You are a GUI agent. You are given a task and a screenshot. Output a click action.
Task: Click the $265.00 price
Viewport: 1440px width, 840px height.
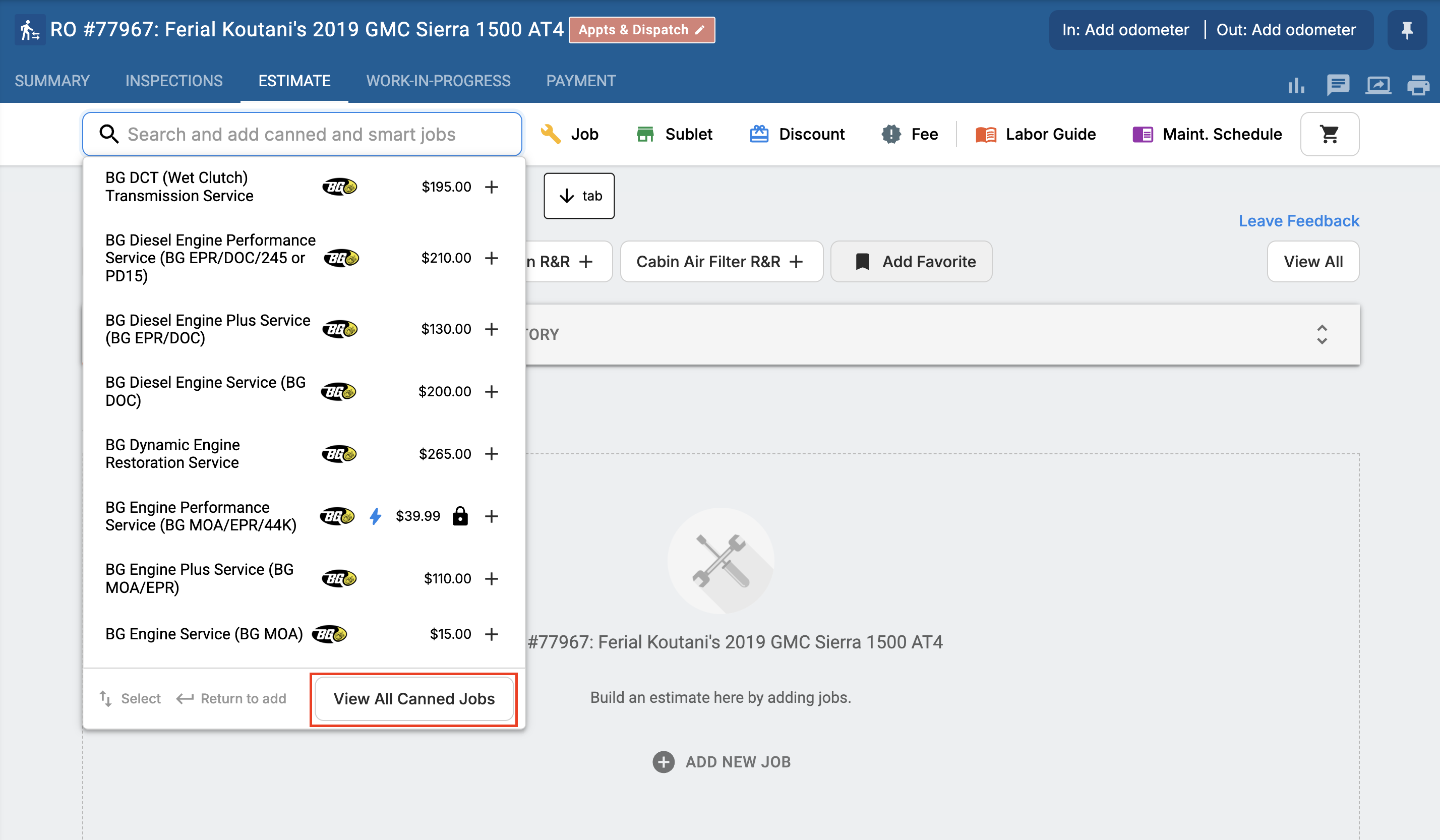coord(445,454)
